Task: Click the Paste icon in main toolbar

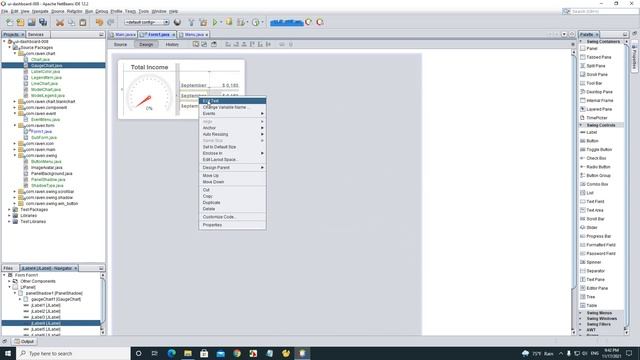Action: 83,22
